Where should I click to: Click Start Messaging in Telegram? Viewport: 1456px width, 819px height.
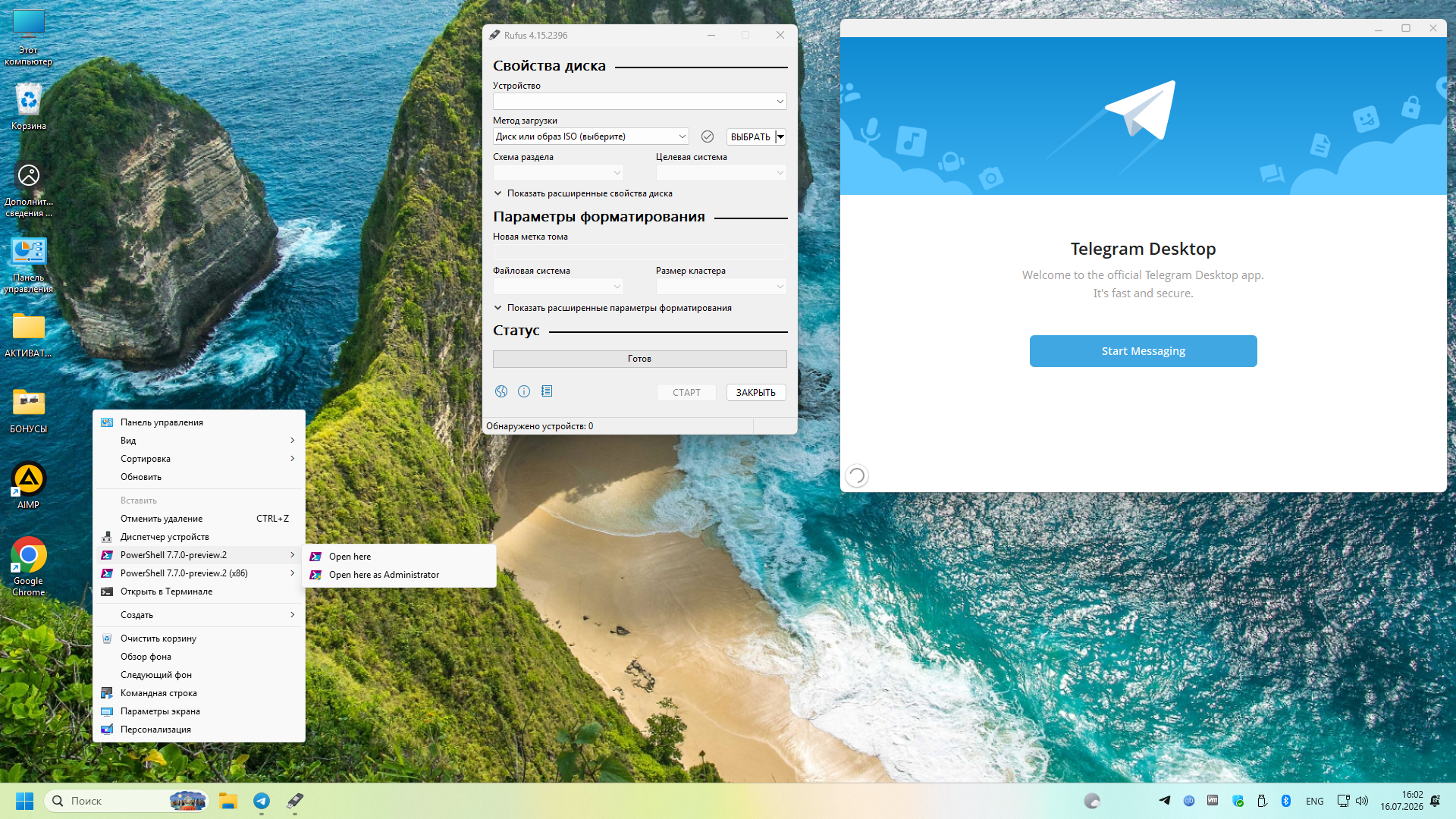[1143, 351]
